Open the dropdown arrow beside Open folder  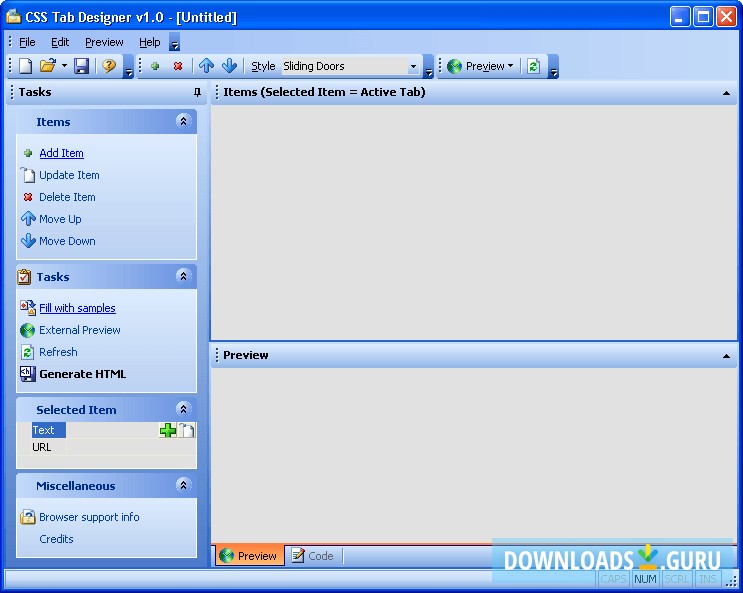64,66
